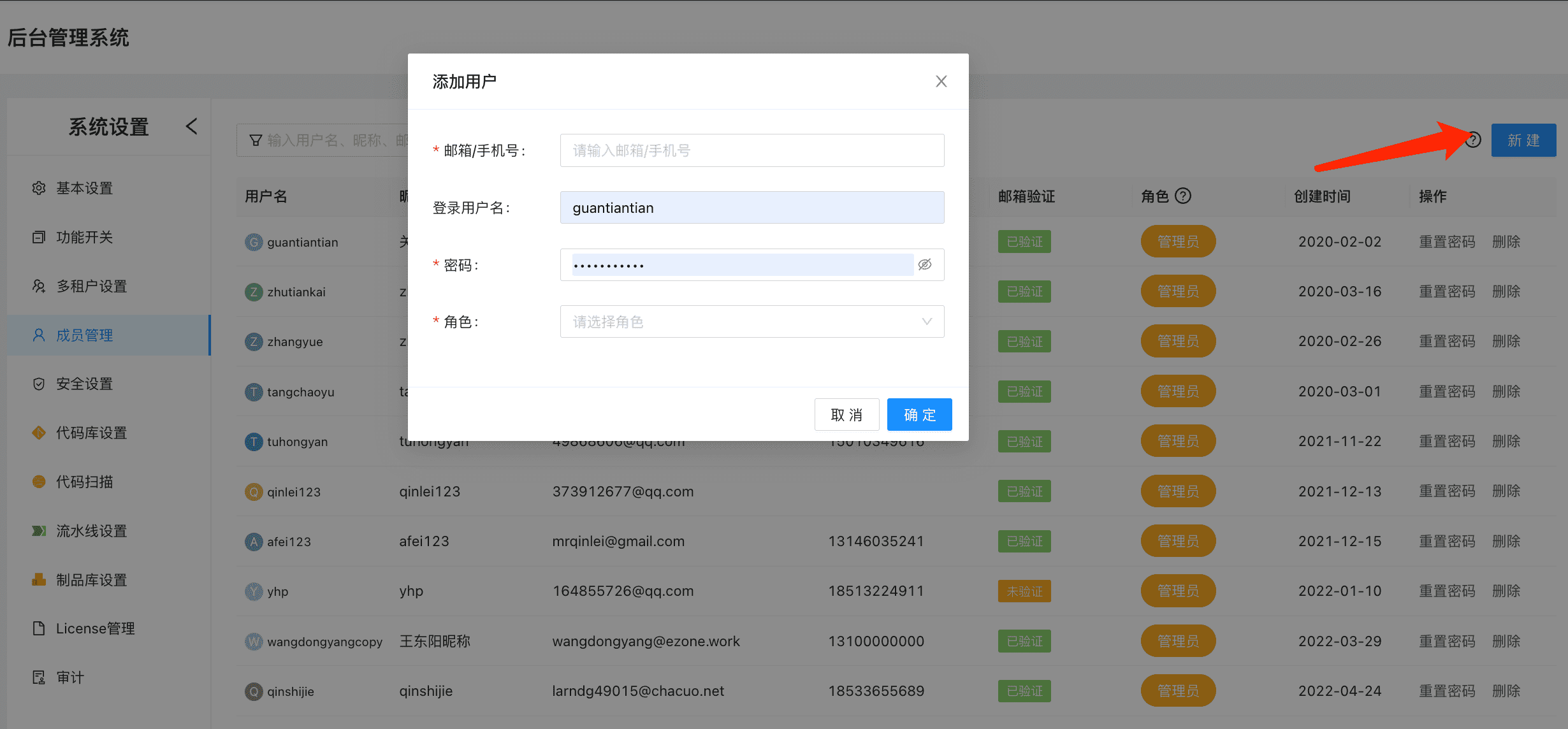Click the help icon beside 新建 button
1568x729 pixels.
click(1473, 140)
